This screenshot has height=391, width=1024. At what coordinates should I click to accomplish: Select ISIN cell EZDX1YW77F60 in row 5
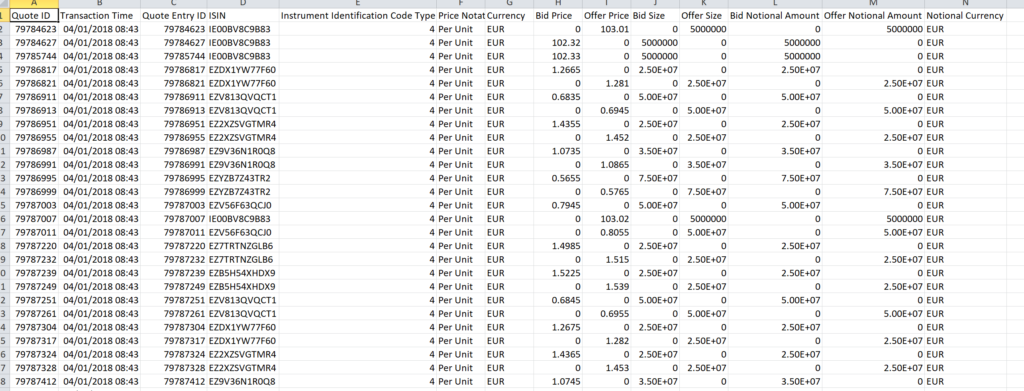[243, 70]
